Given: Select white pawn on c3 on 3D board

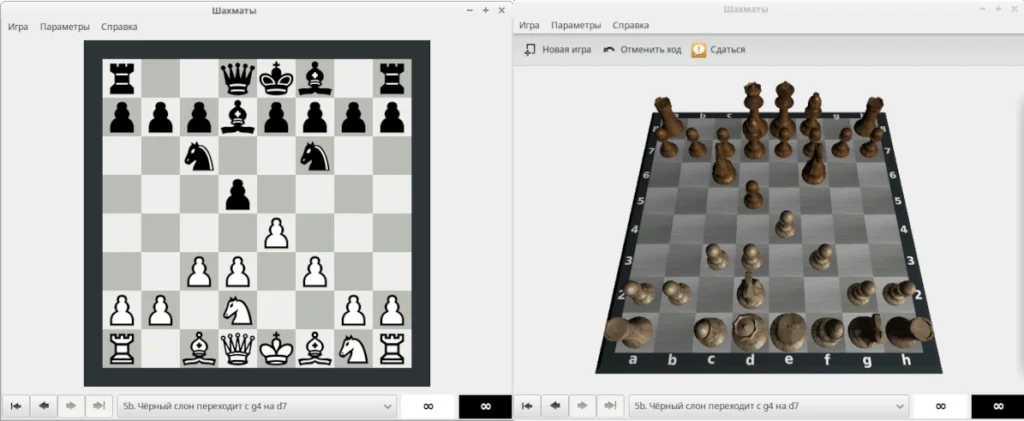Looking at the screenshot, I should pyautogui.click(x=716, y=257).
